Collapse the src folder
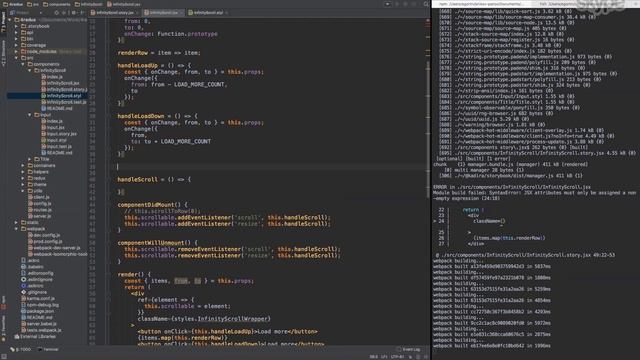Screen dimensions: 640x360 point(16,58)
